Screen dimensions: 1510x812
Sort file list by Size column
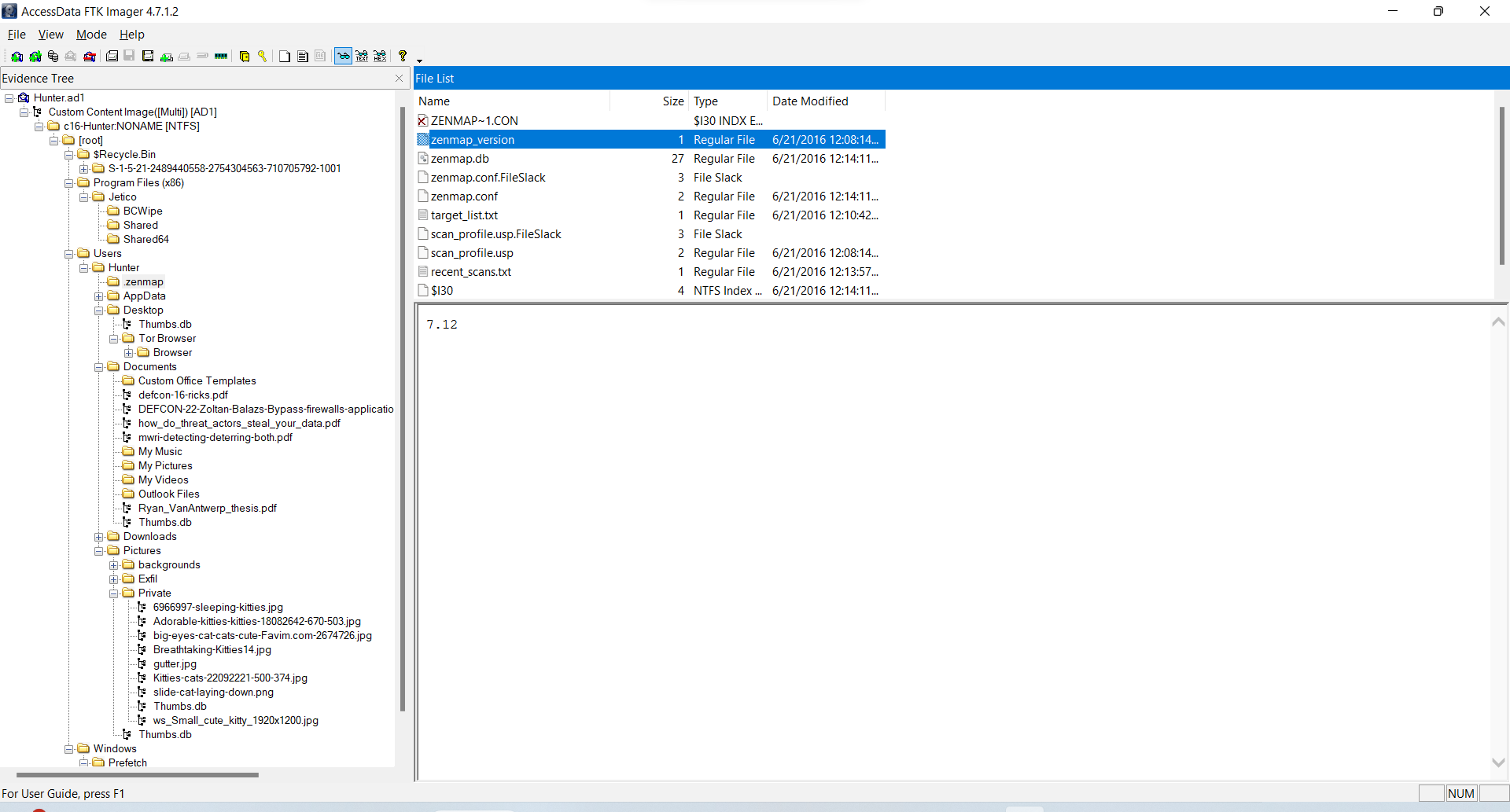(x=650, y=101)
